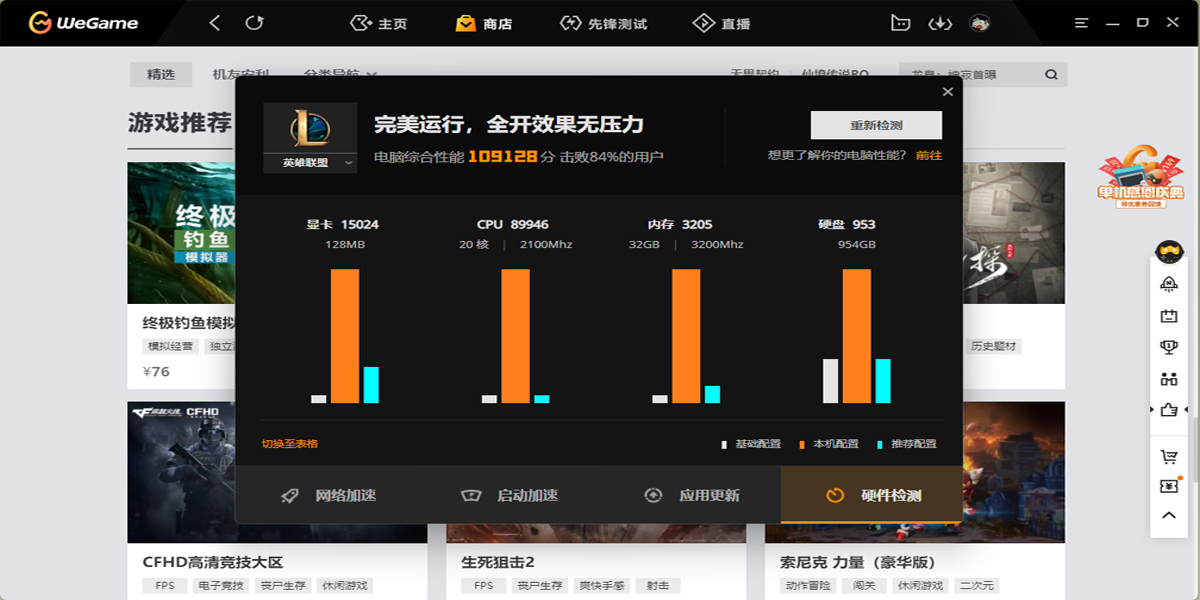The width and height of the screenshot is (1200, 600).
Task: Click the 射击 tag
Action: point(658,586)
